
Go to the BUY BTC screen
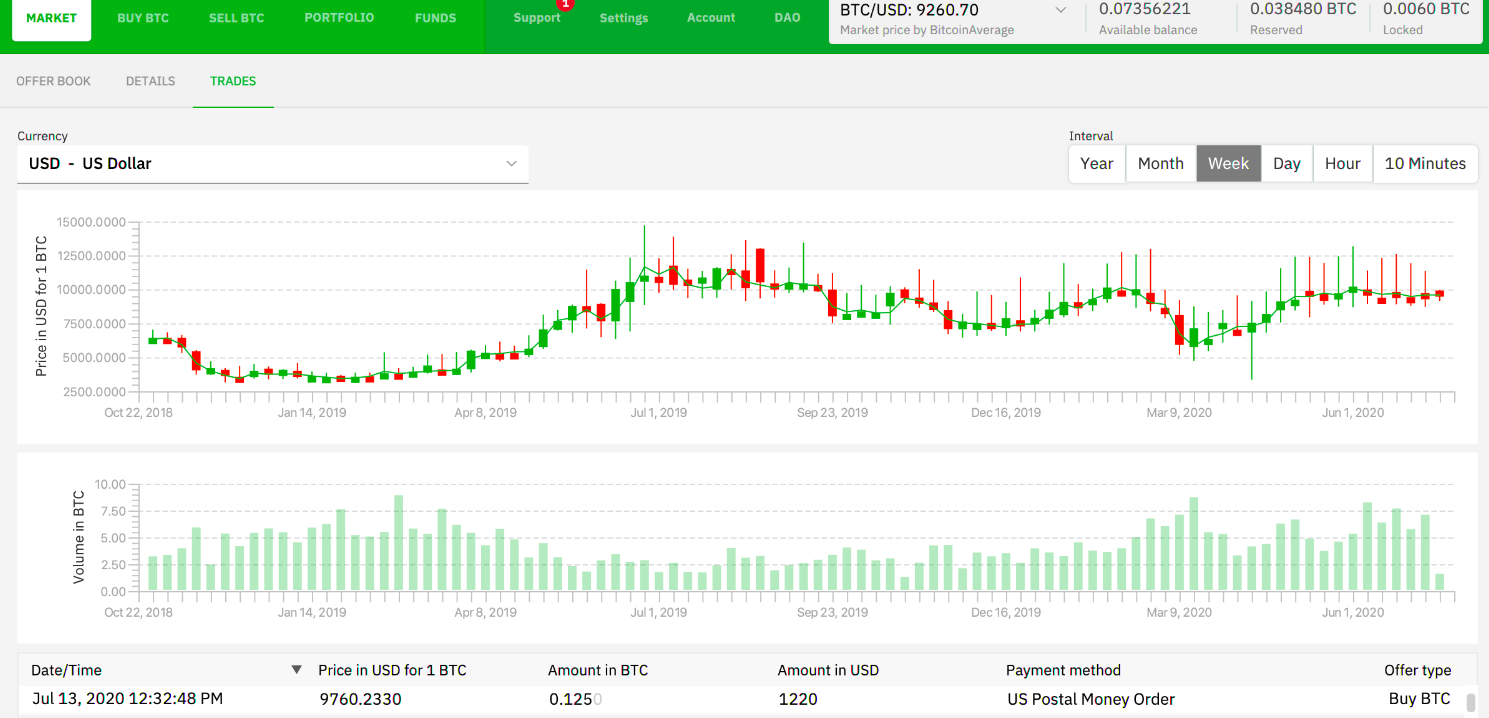[x=143, y=16]
